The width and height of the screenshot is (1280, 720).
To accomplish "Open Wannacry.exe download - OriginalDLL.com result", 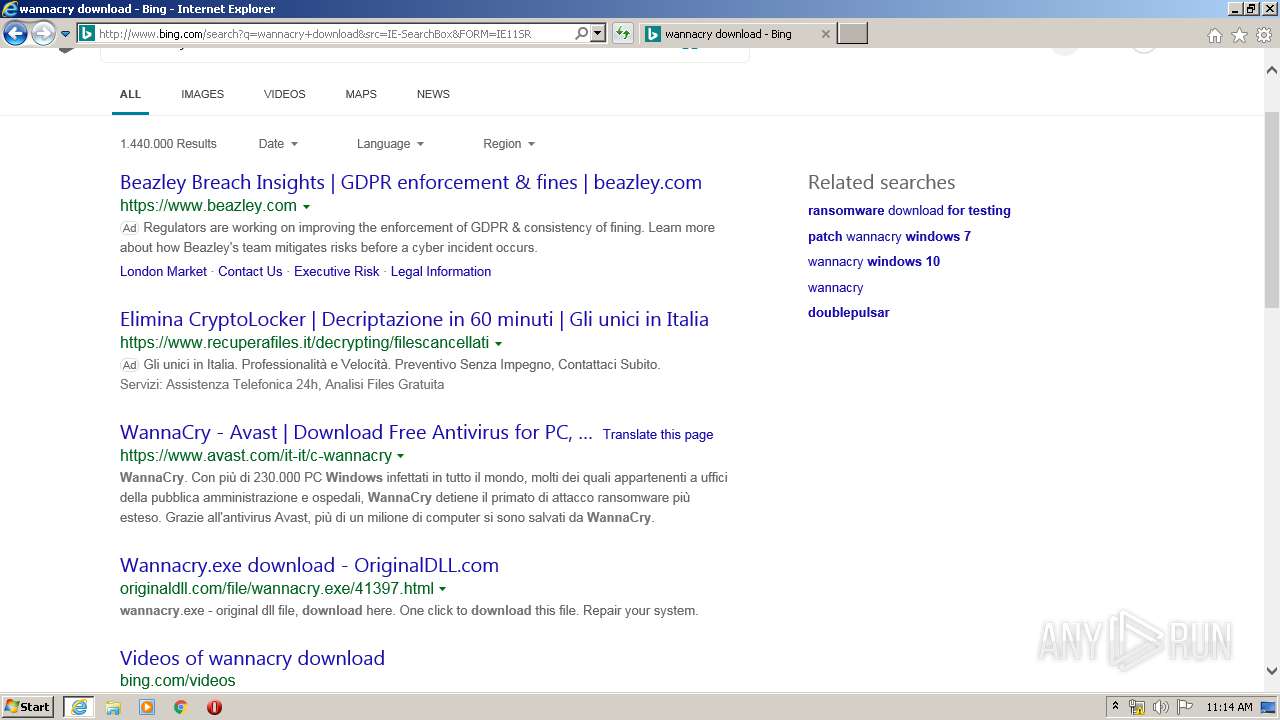I will pyautogui.click(x=309, y=565).
